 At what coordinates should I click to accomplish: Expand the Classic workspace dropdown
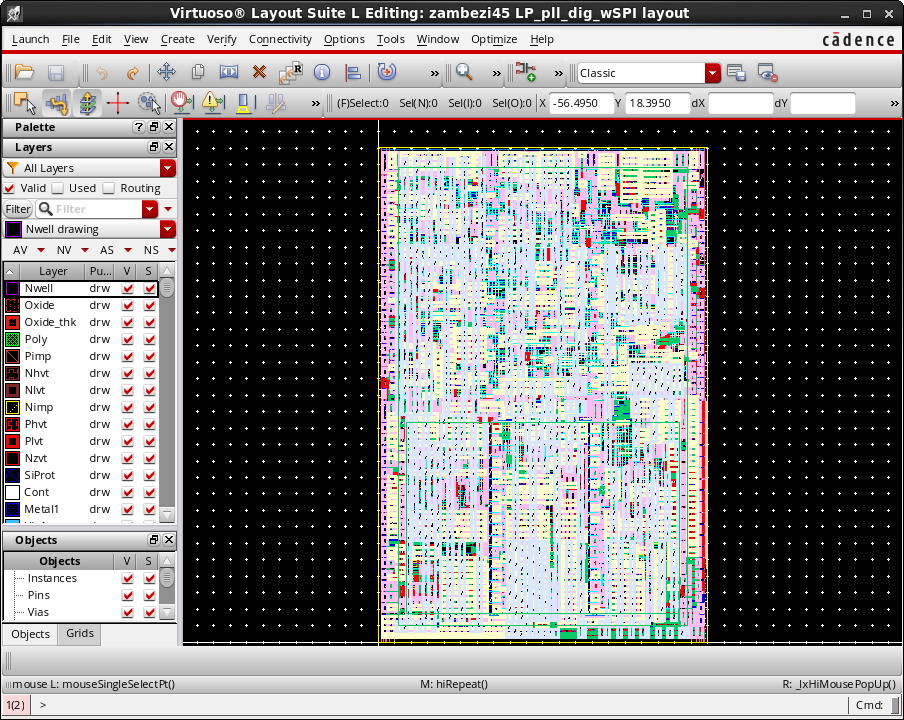click(x=712, y=73)
